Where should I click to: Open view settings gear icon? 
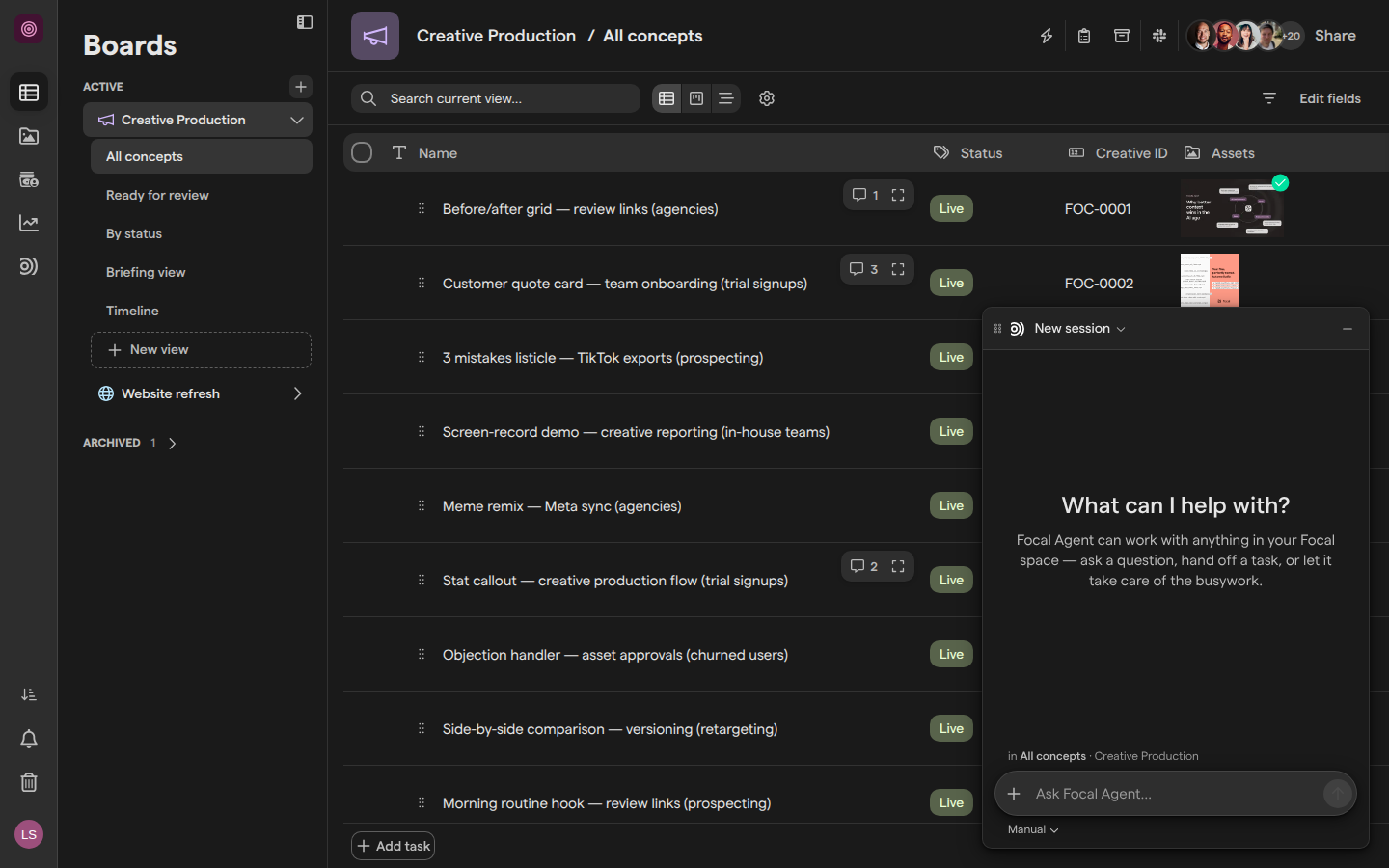click(x=767, y=98)
